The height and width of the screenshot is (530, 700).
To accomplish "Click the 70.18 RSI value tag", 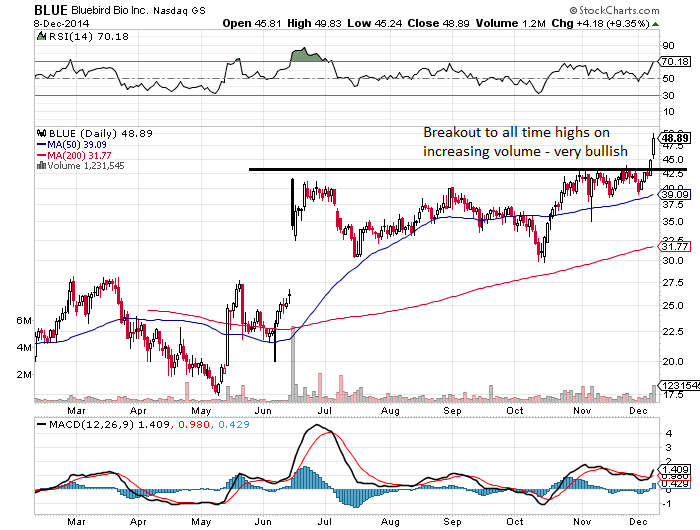I will [675, 62].
